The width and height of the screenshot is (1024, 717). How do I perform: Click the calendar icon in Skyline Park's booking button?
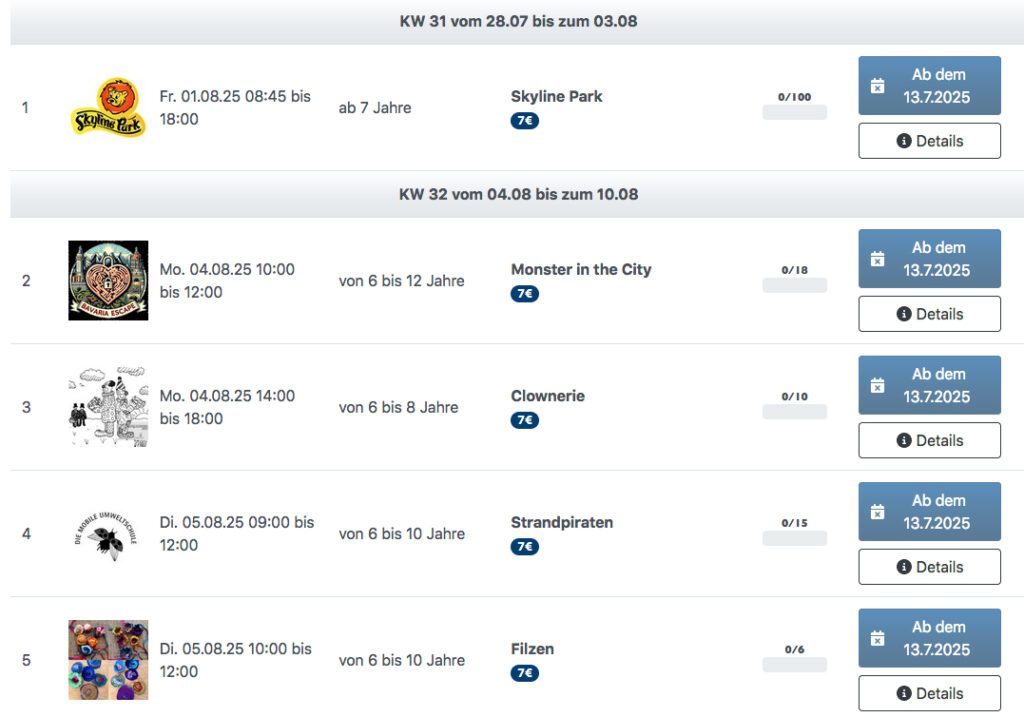coord(878,86)
